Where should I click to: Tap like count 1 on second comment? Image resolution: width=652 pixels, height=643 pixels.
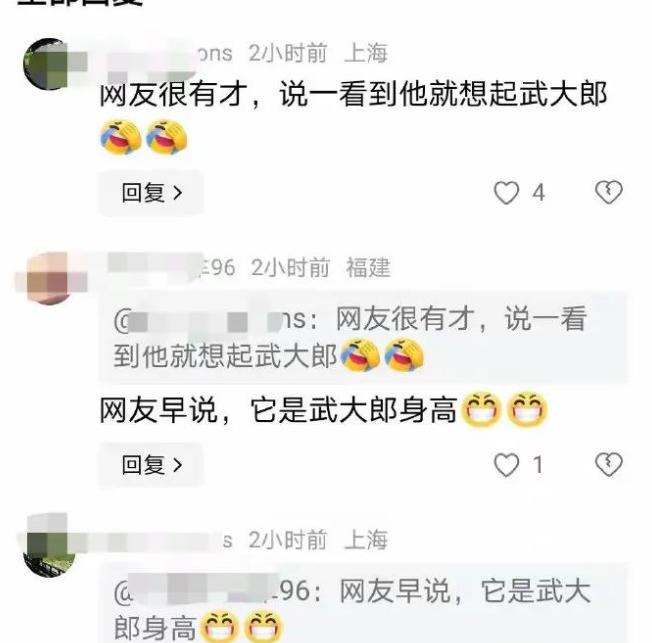tap(538, 465)
